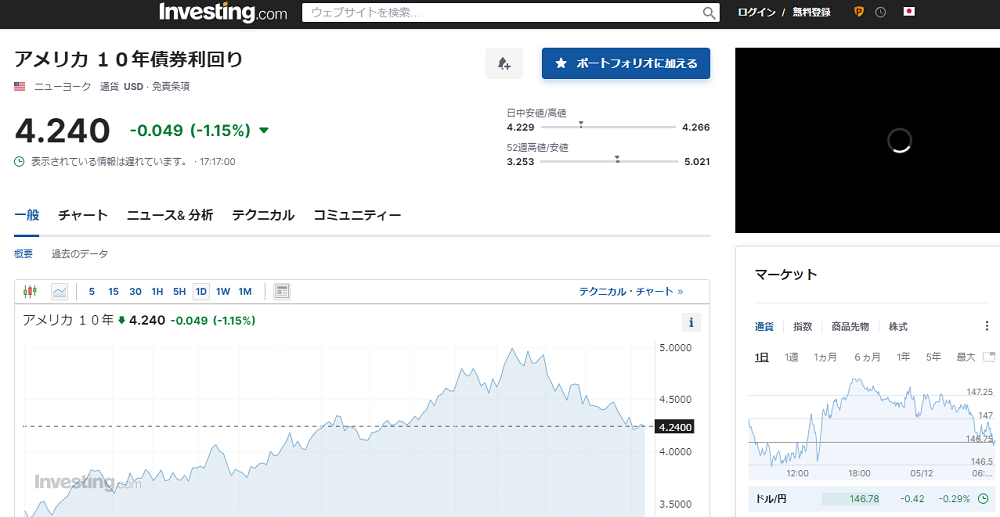Select the 概要 sub-tab

(x=24, y=254)
